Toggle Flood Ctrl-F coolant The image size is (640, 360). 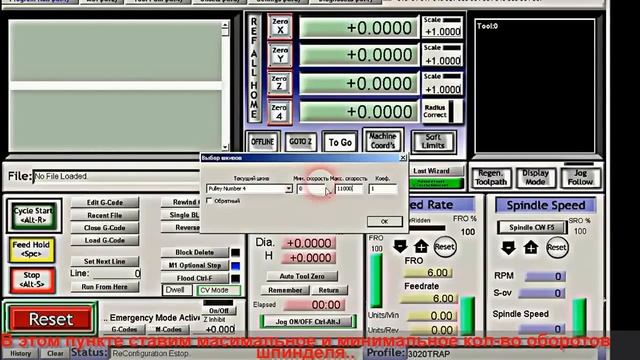click(x=194, y=278)
